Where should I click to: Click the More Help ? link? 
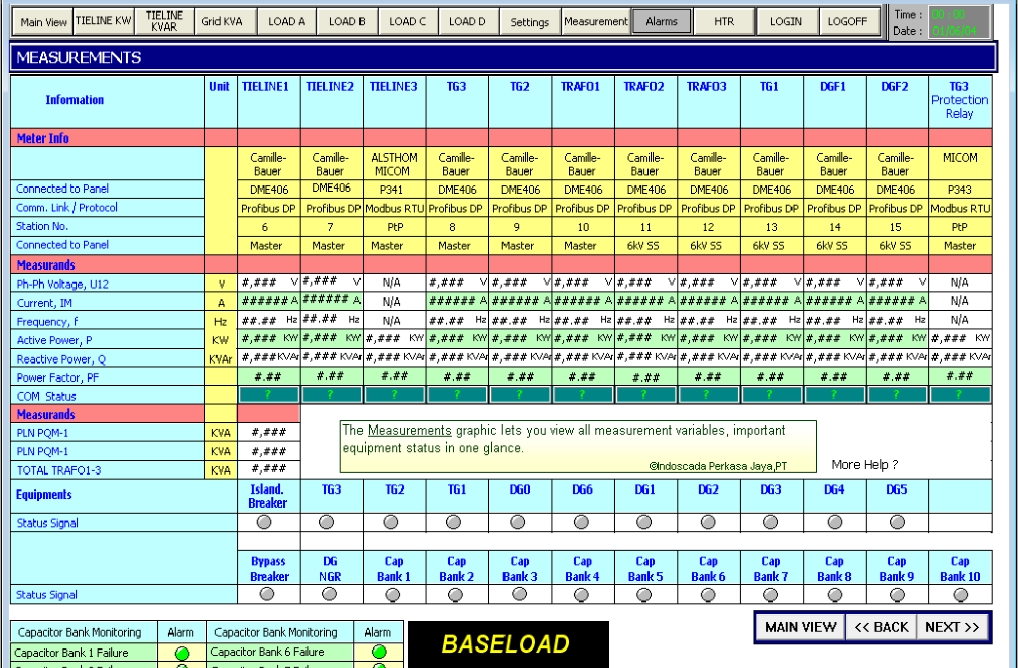864,465
